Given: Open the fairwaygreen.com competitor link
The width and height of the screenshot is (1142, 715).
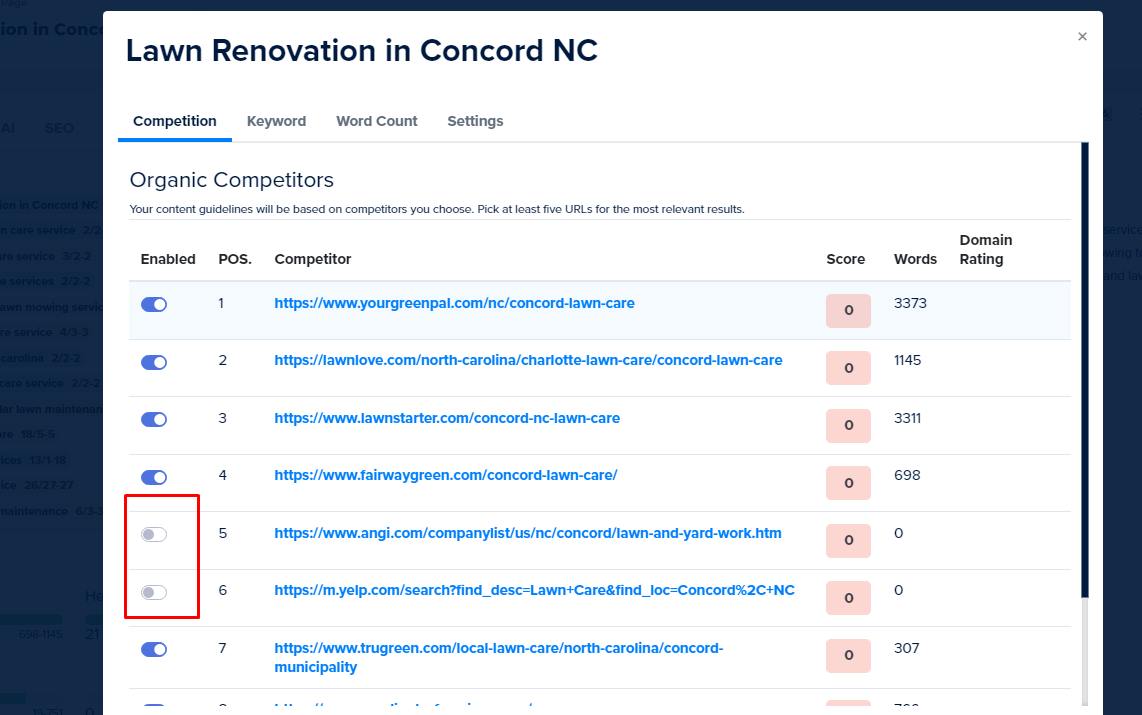Looking at the screenshot, I should (445, 475).
